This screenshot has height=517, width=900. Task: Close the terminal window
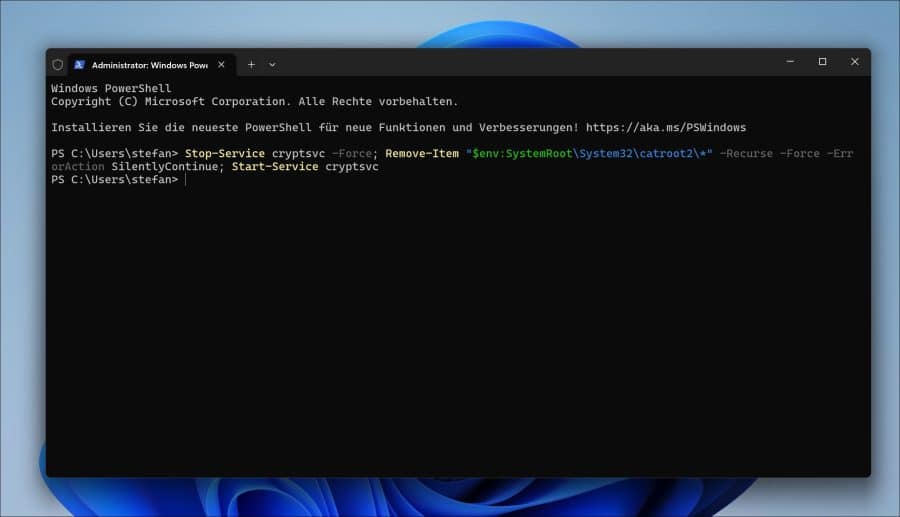pyautogui.click(x=854, y=62)
